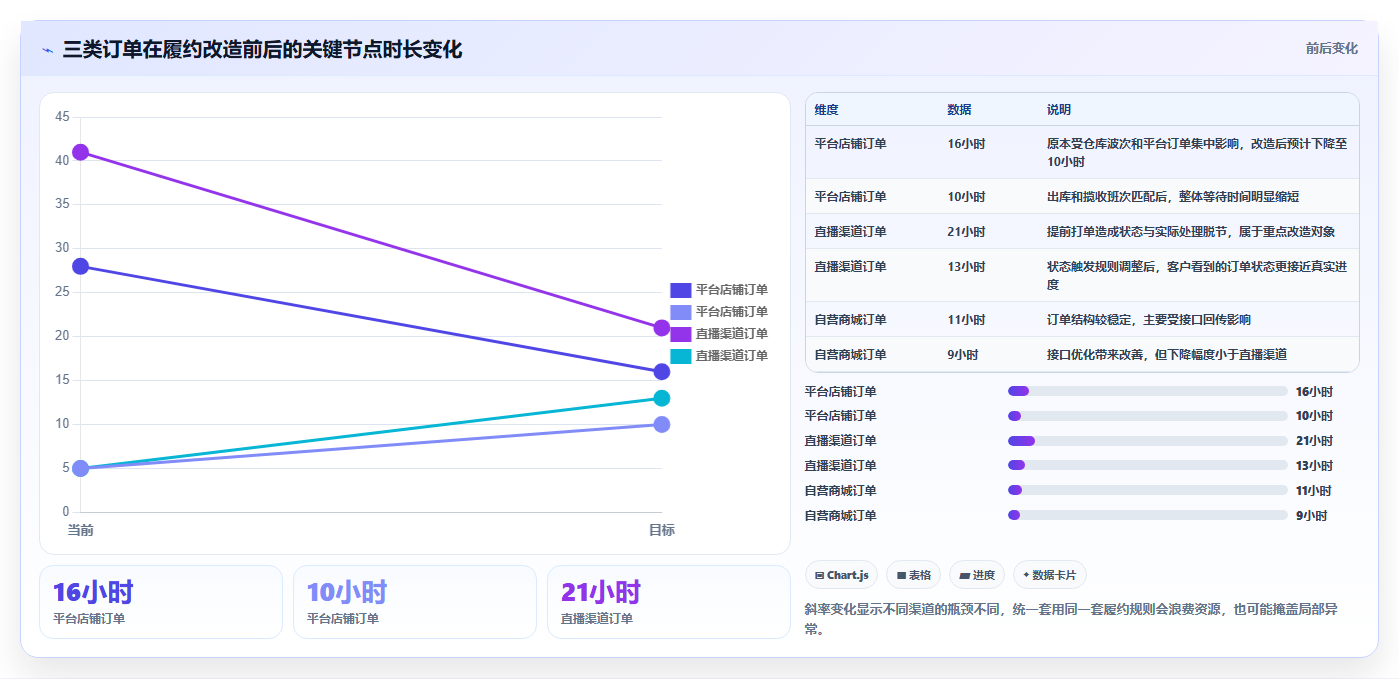1399x679 pixels.
Task: Select the 16小时 平台店铺订单 summary card
Action: (161, 602)
